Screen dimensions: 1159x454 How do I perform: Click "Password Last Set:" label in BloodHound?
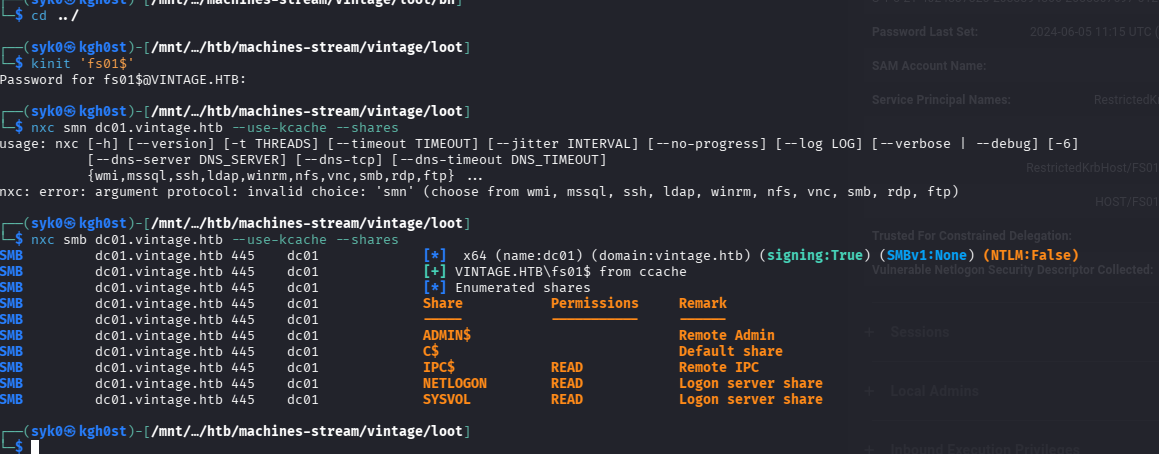click(x=925, y=32)
